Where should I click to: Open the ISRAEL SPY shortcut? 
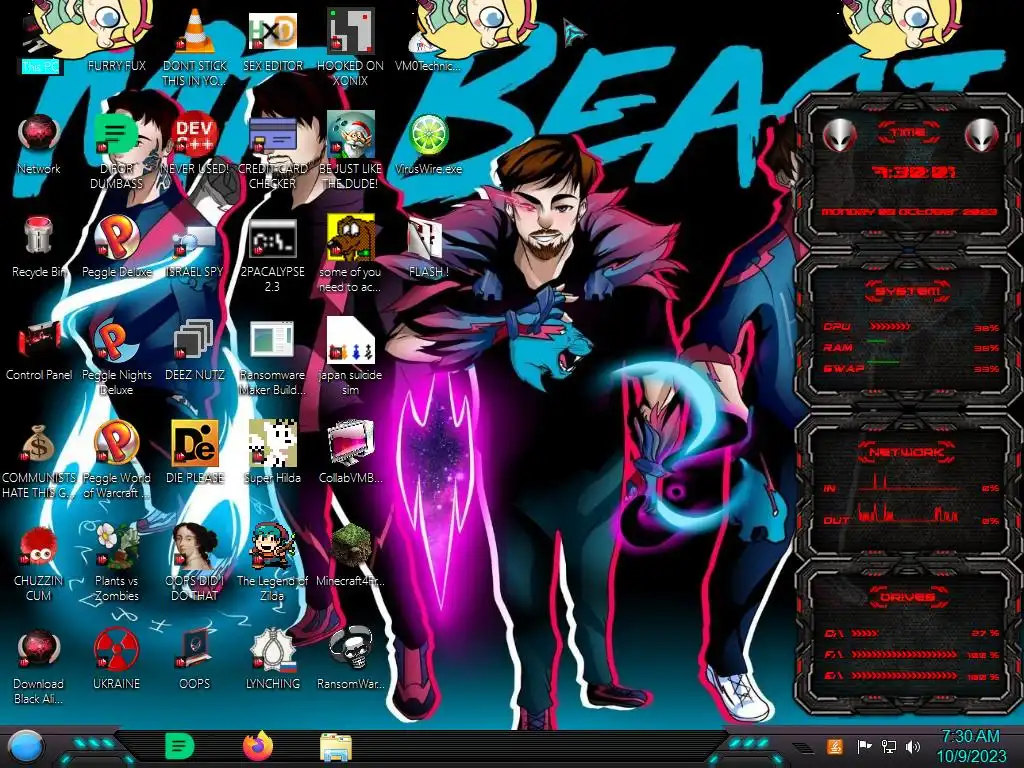[x=195, y=242]
